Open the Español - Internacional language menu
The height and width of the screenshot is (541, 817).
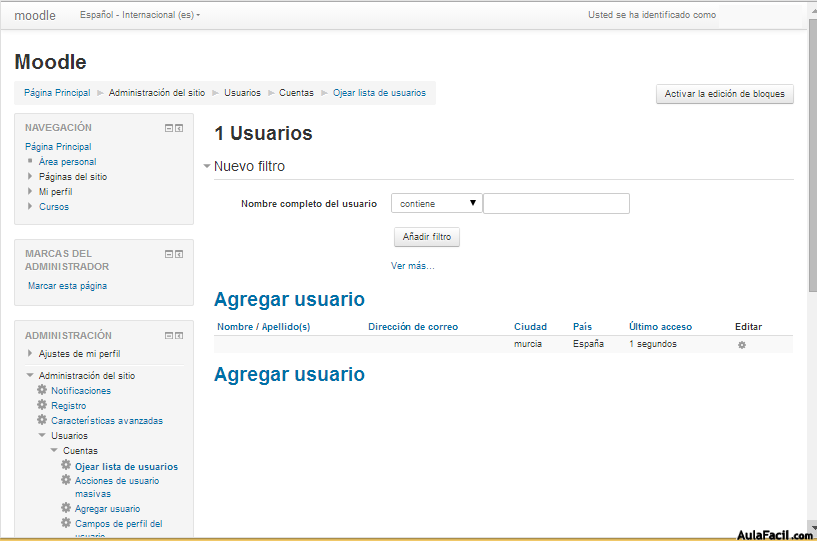click(140, 15)
